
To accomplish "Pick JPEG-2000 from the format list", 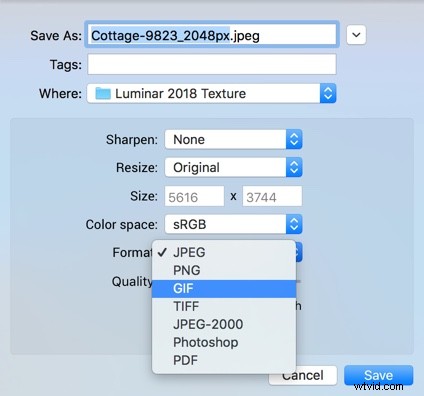I will pyautogui.click(x=224, y=324).
